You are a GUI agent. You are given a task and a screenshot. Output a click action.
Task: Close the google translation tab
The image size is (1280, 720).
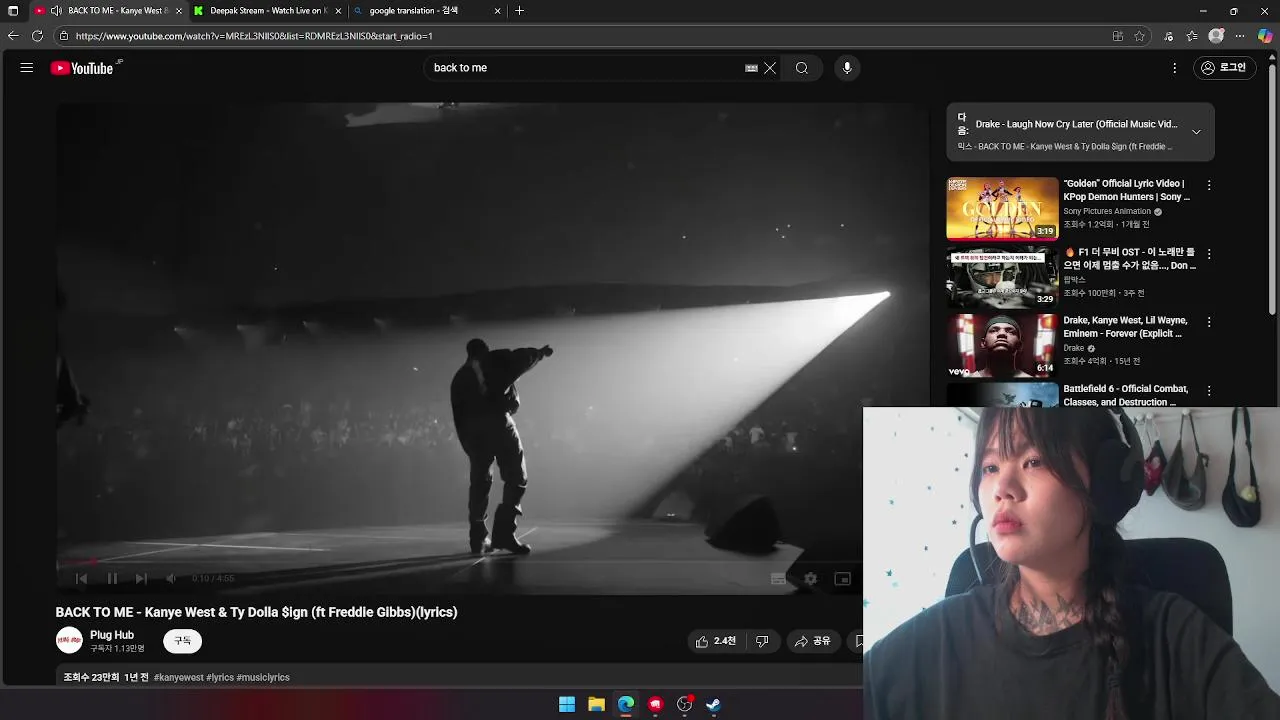497,11
